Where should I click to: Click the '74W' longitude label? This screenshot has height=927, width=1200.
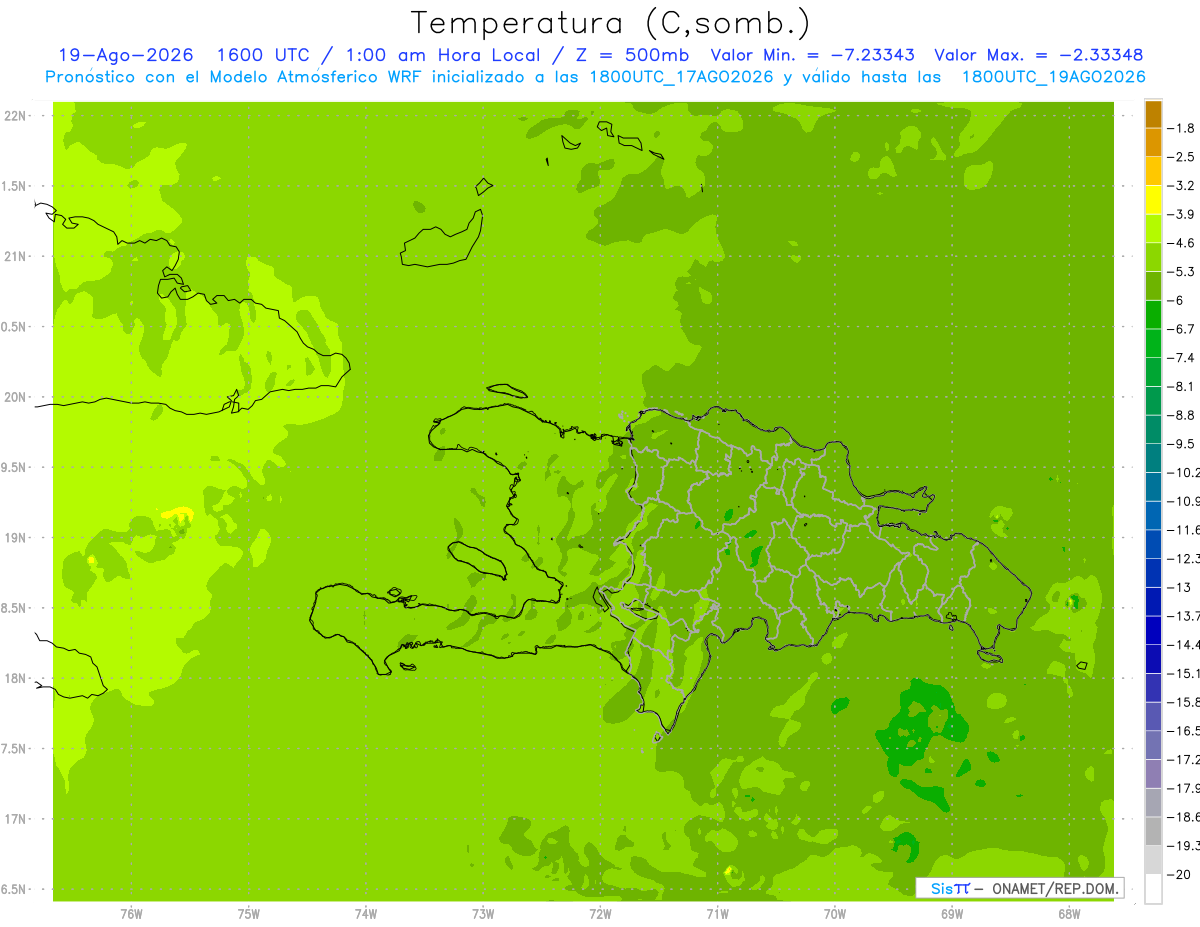[365, 914]
